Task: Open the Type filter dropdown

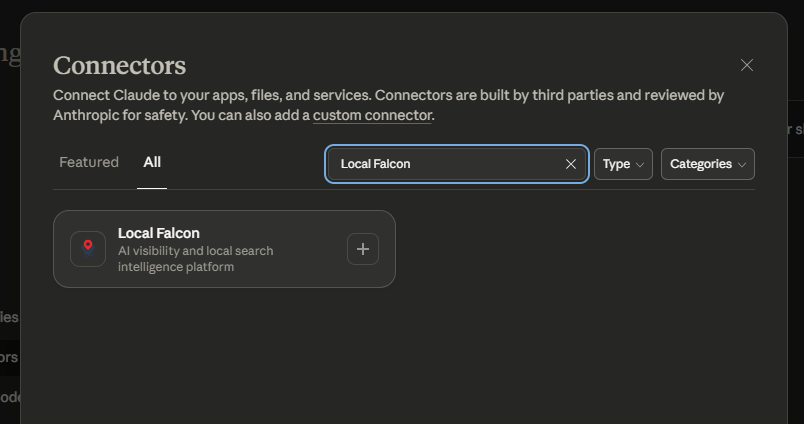Action: click(622, 164)
